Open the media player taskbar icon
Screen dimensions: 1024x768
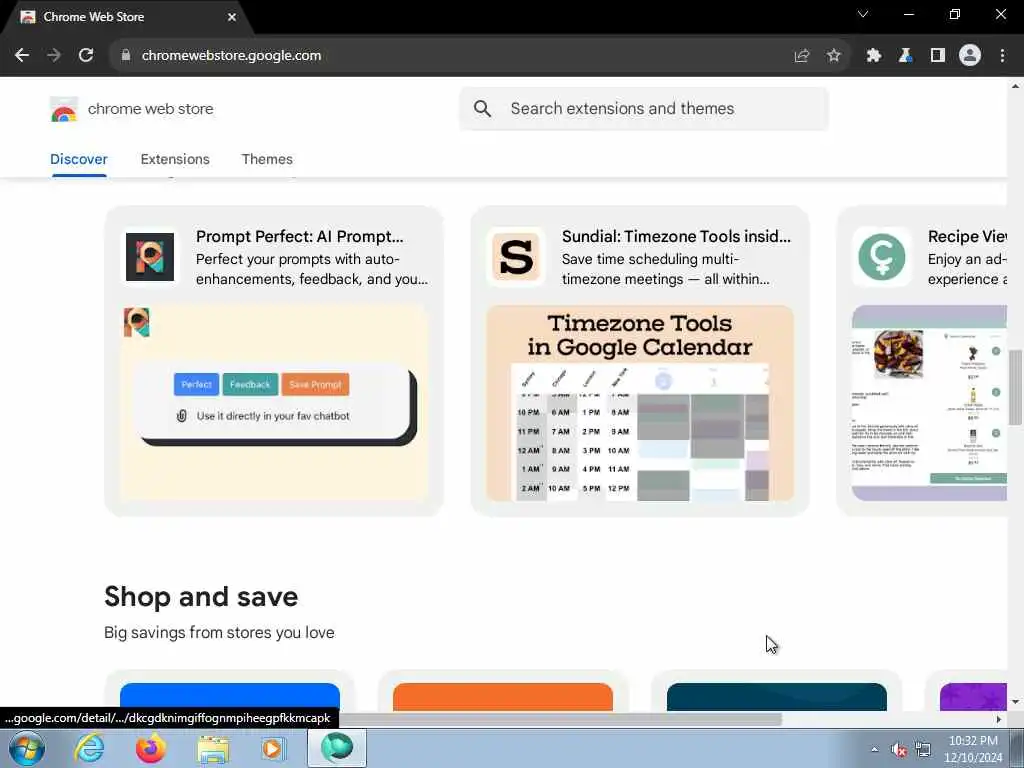274,748
